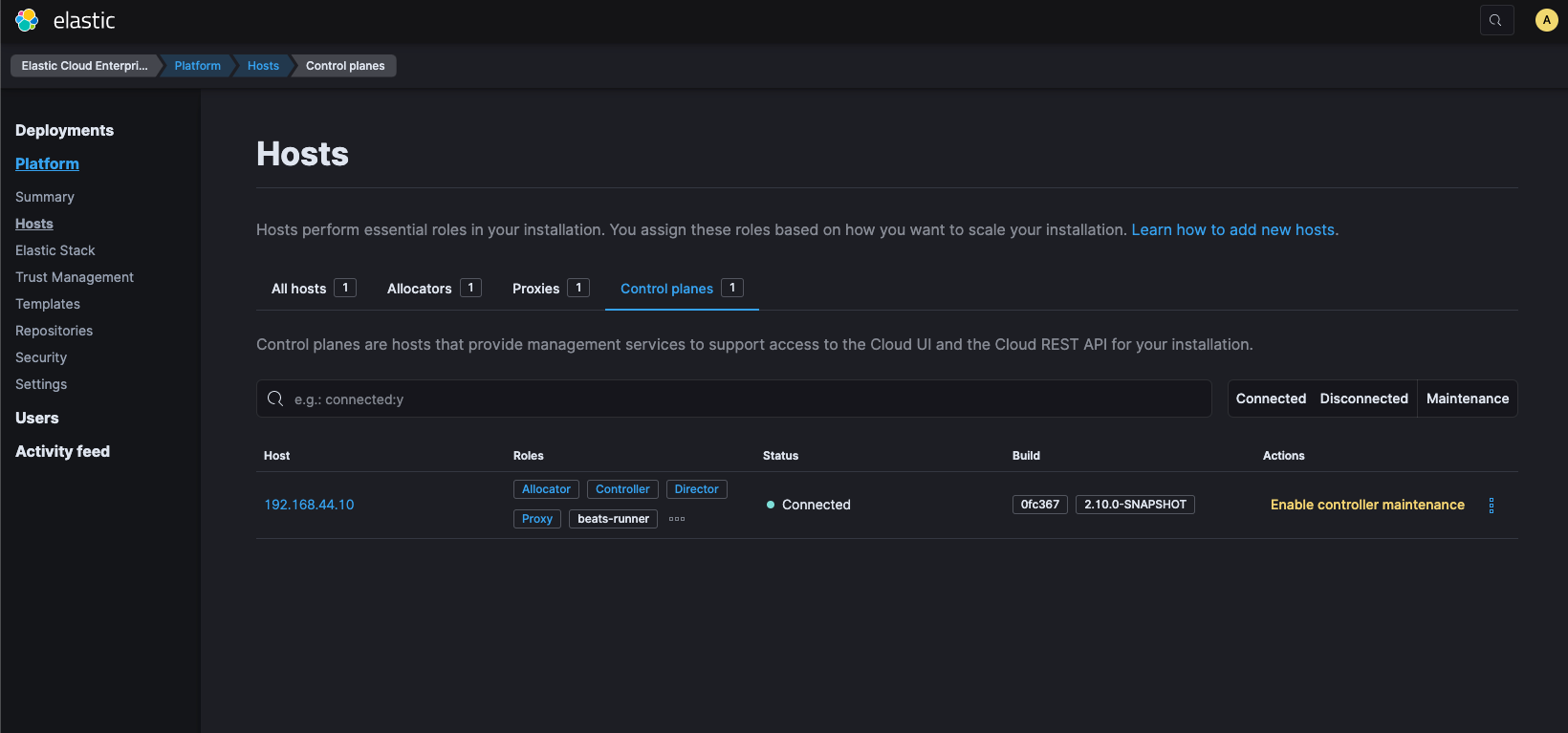Click the 0fc367 build badge
This screenshot has height=733, width=1568.
tap(1040, 505)
